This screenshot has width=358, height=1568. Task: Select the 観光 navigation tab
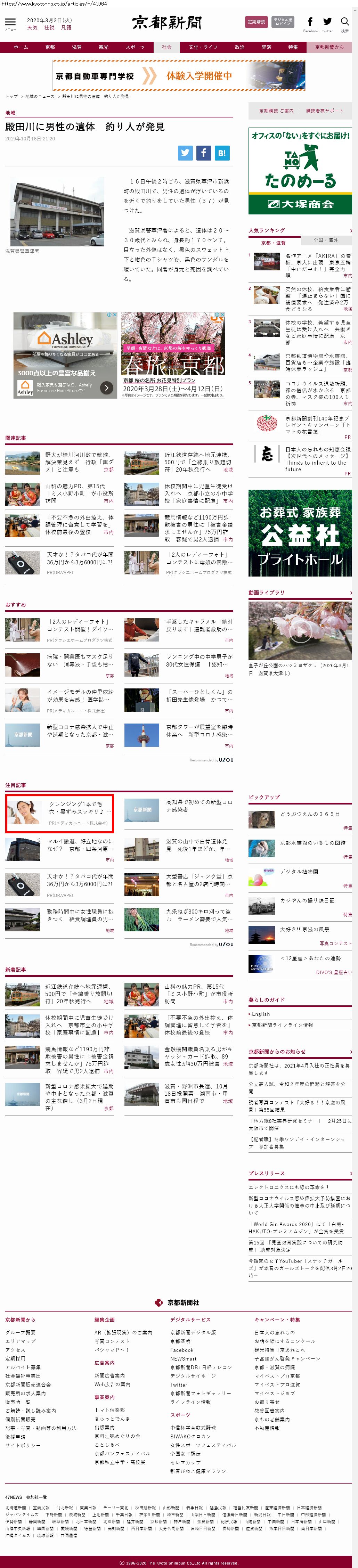pyautogui.click(x=104, y=47)
